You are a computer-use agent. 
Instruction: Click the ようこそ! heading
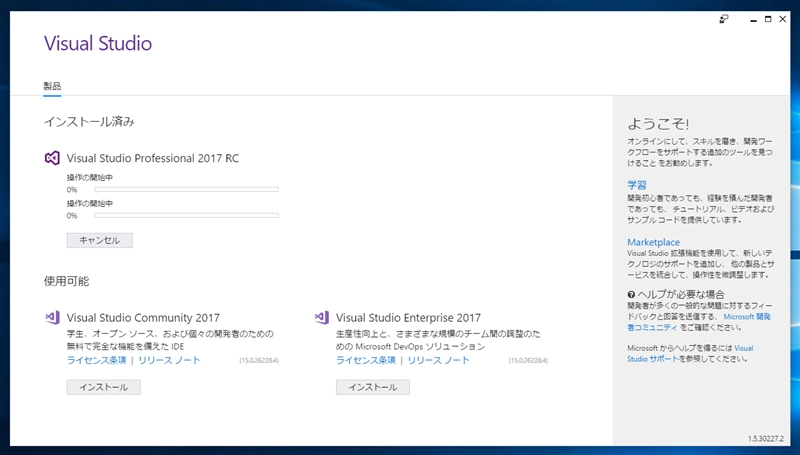658,124
